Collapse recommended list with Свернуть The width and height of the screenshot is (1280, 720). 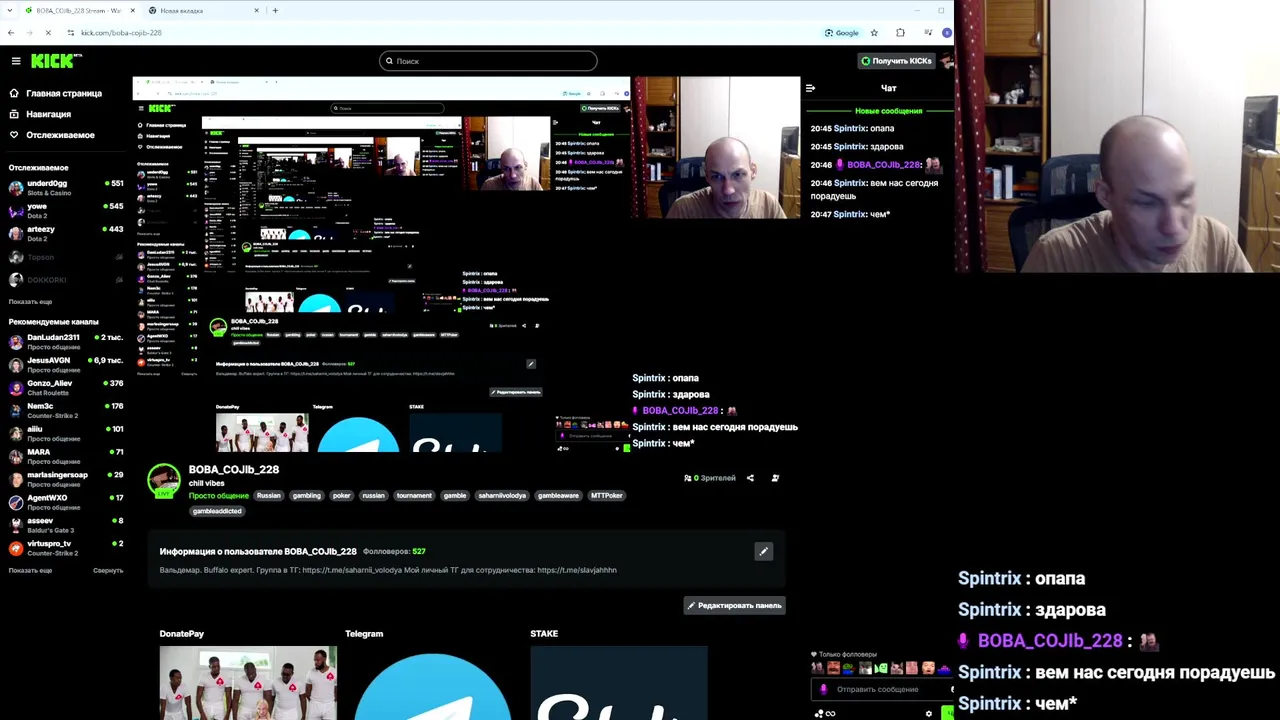pos(108,570)
